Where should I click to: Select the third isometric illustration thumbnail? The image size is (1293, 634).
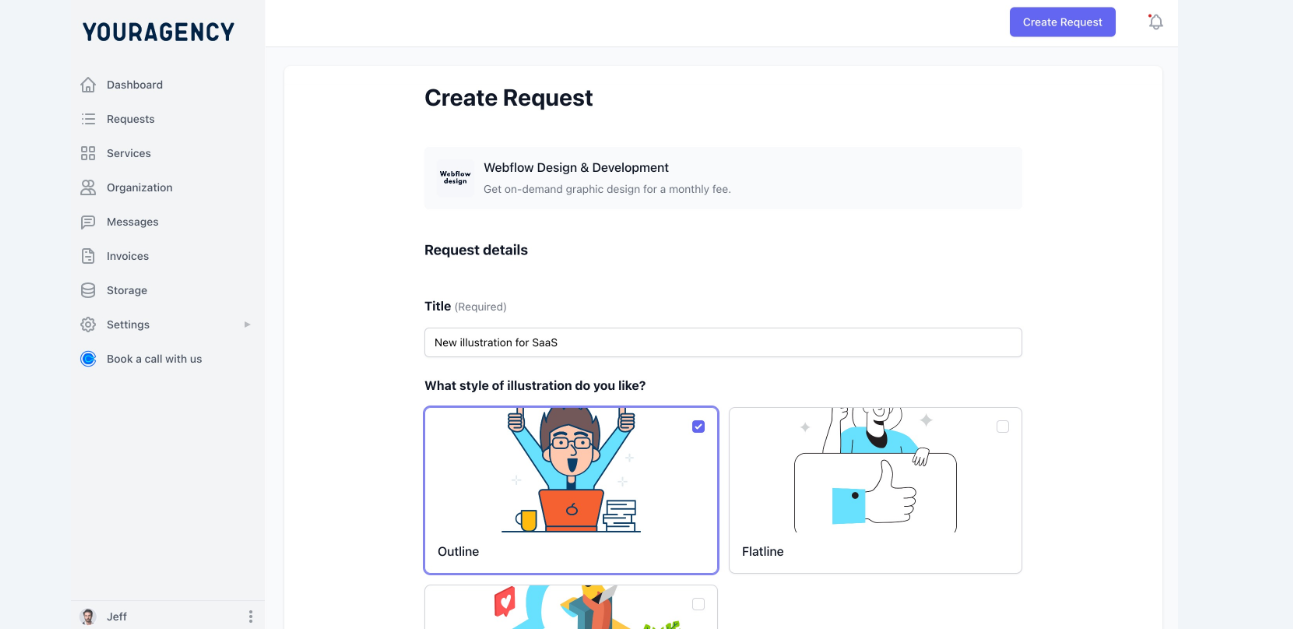tap(571, 608)
